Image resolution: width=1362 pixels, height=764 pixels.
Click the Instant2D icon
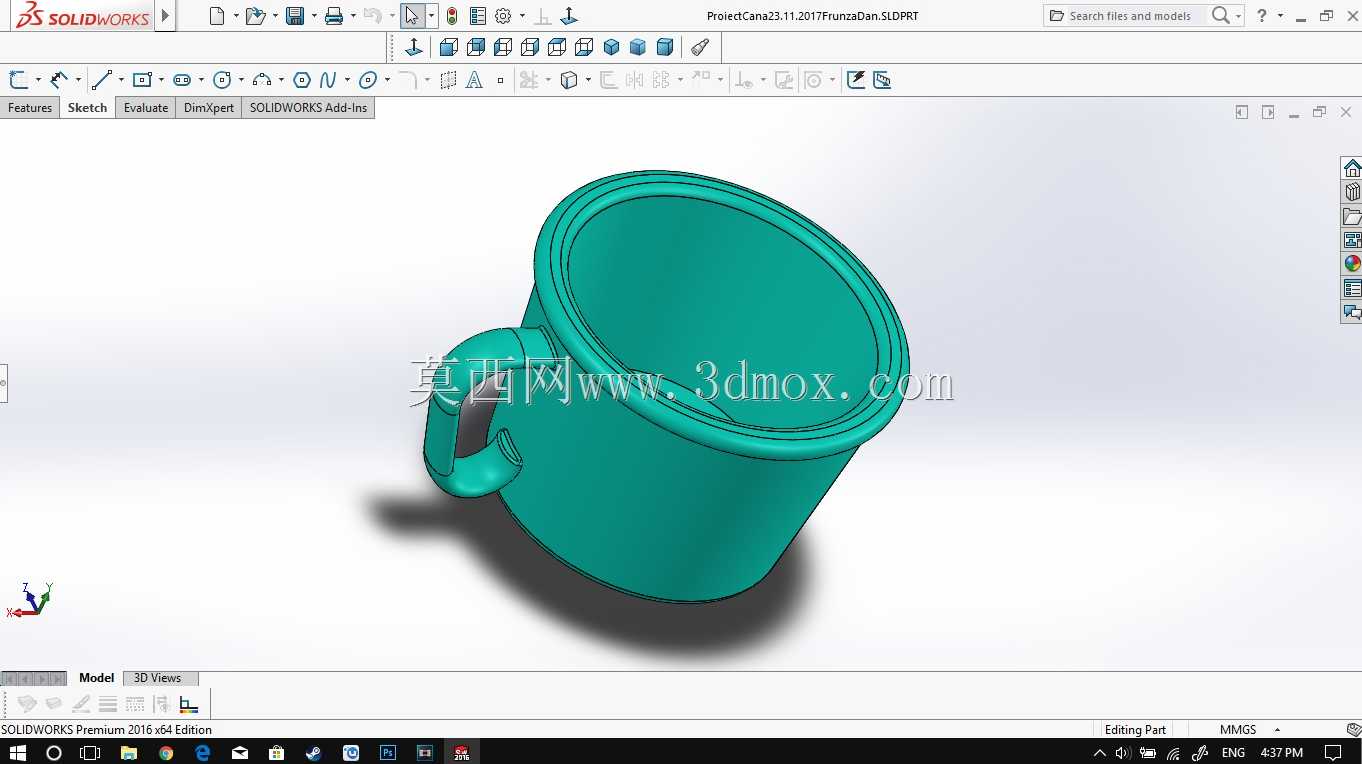click(x=882, y=80)
